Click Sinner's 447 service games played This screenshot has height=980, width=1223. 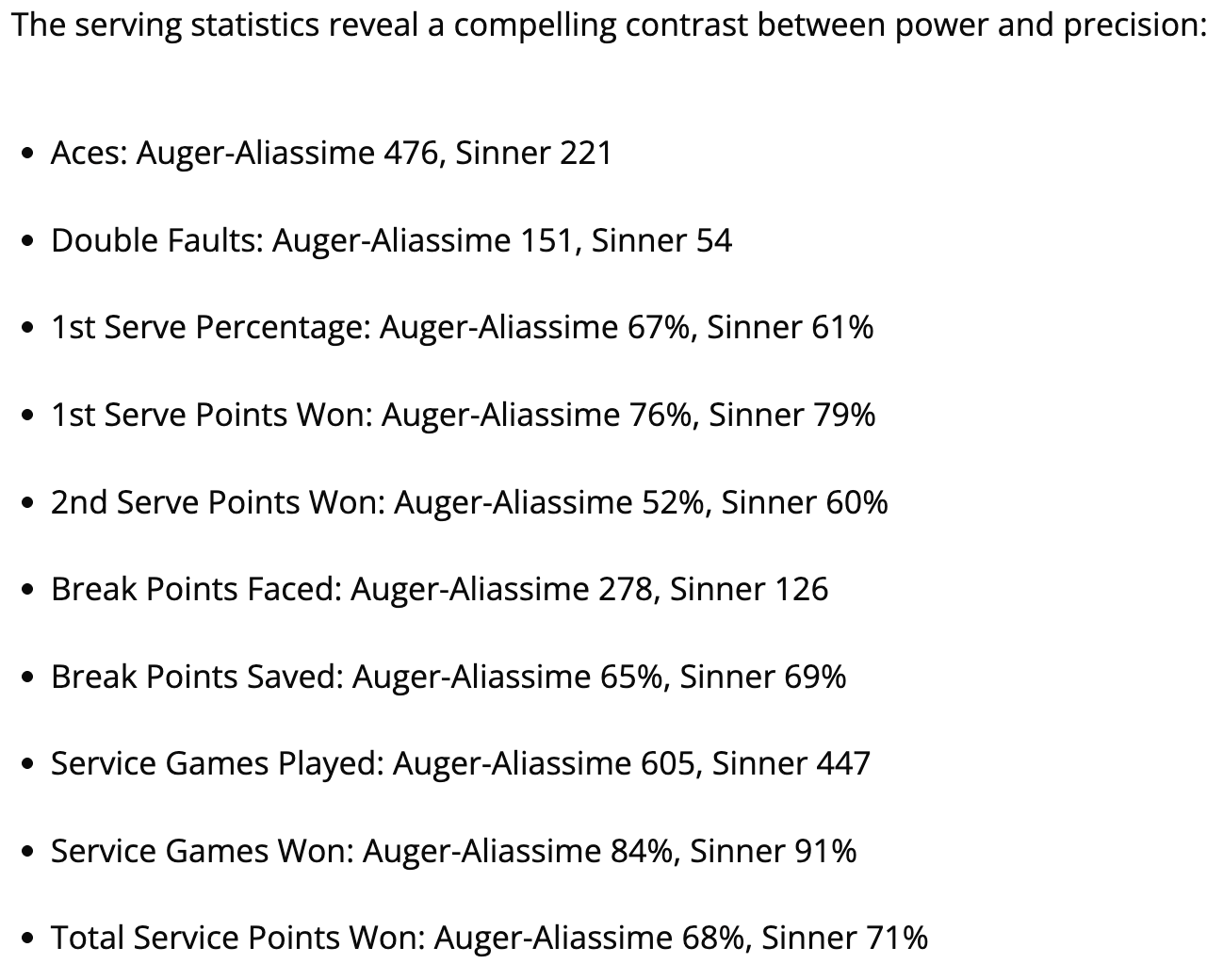click(x=842, y=763)
